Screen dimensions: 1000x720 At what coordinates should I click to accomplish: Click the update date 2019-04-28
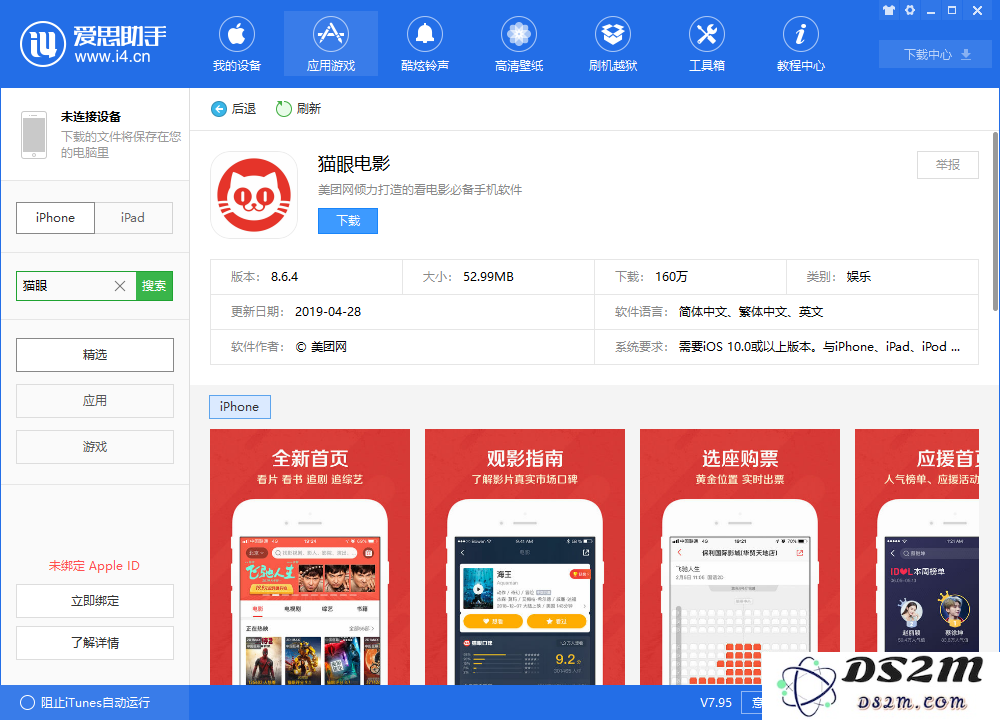(x=328, y=312)
